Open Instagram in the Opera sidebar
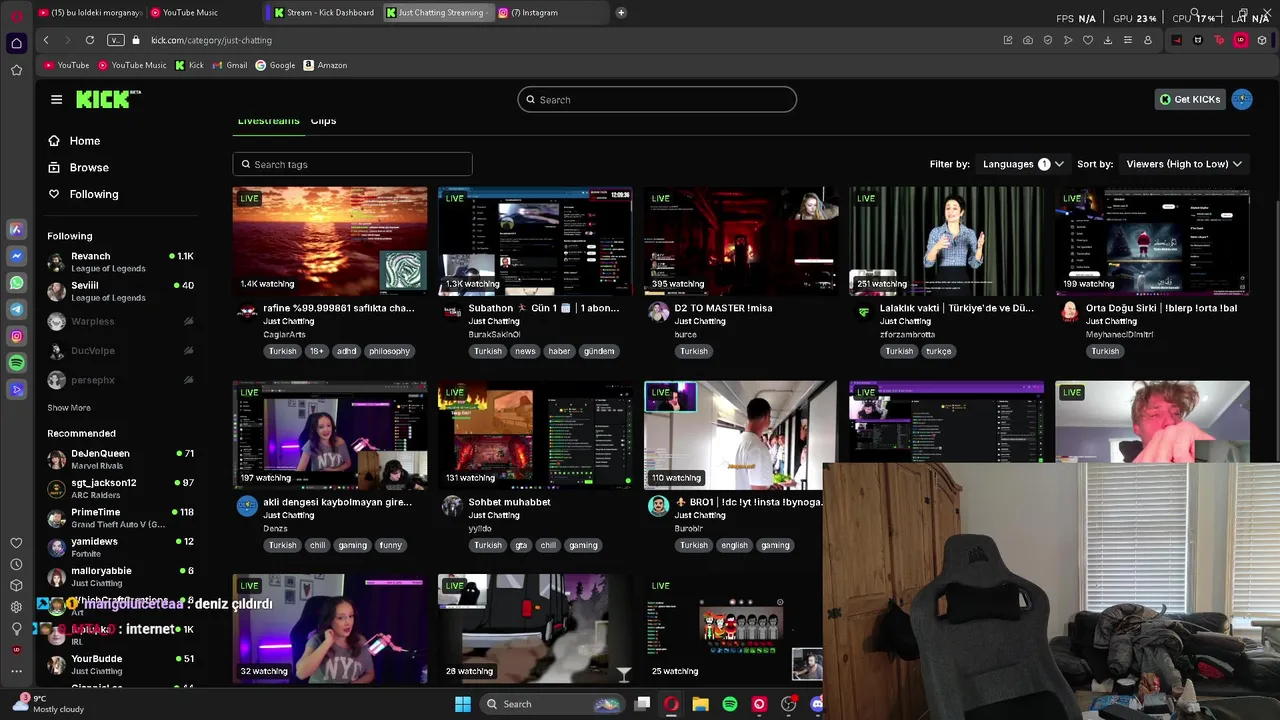 point(16,336)
